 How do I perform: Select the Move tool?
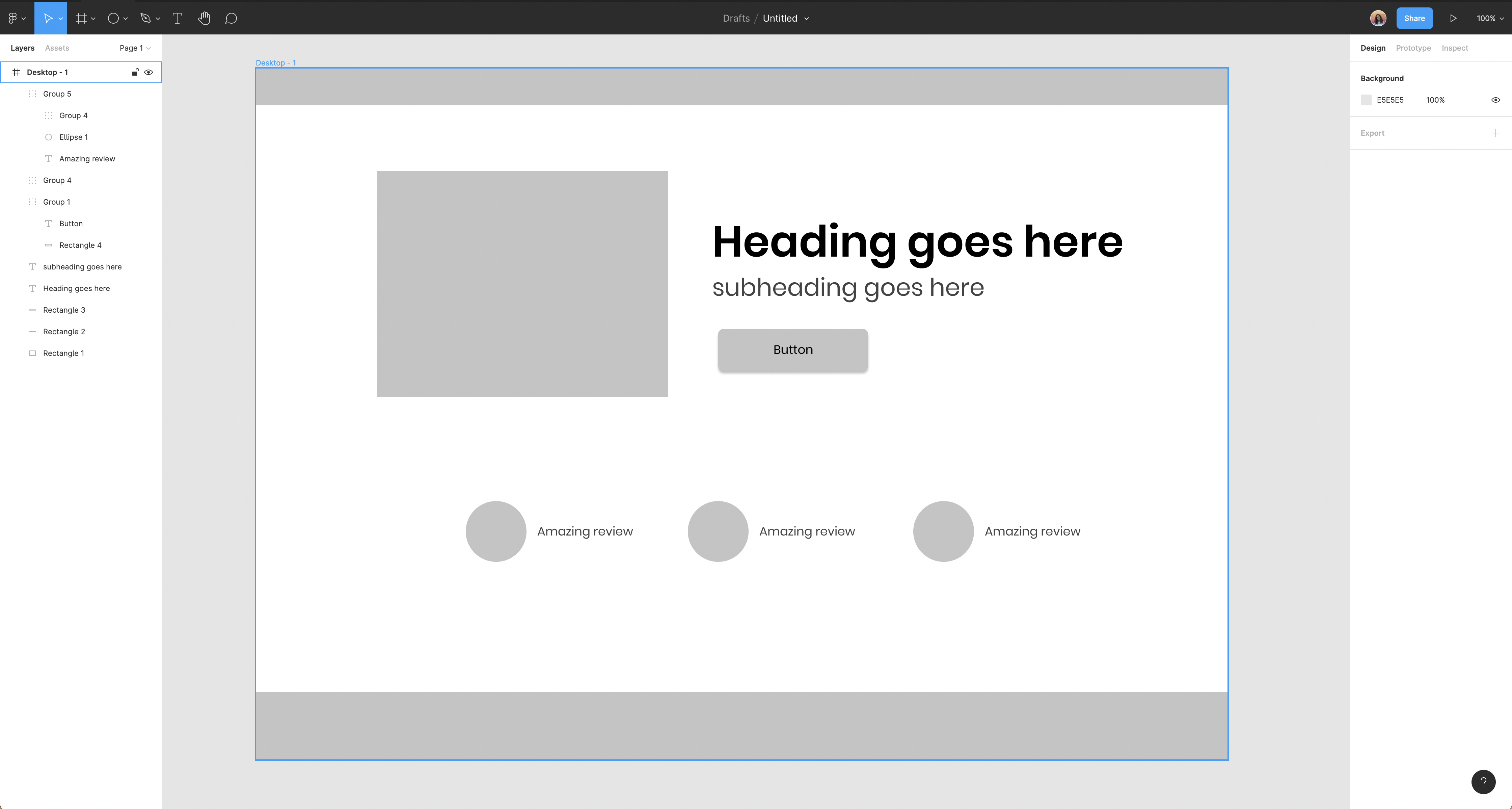(x=48, y=18)
